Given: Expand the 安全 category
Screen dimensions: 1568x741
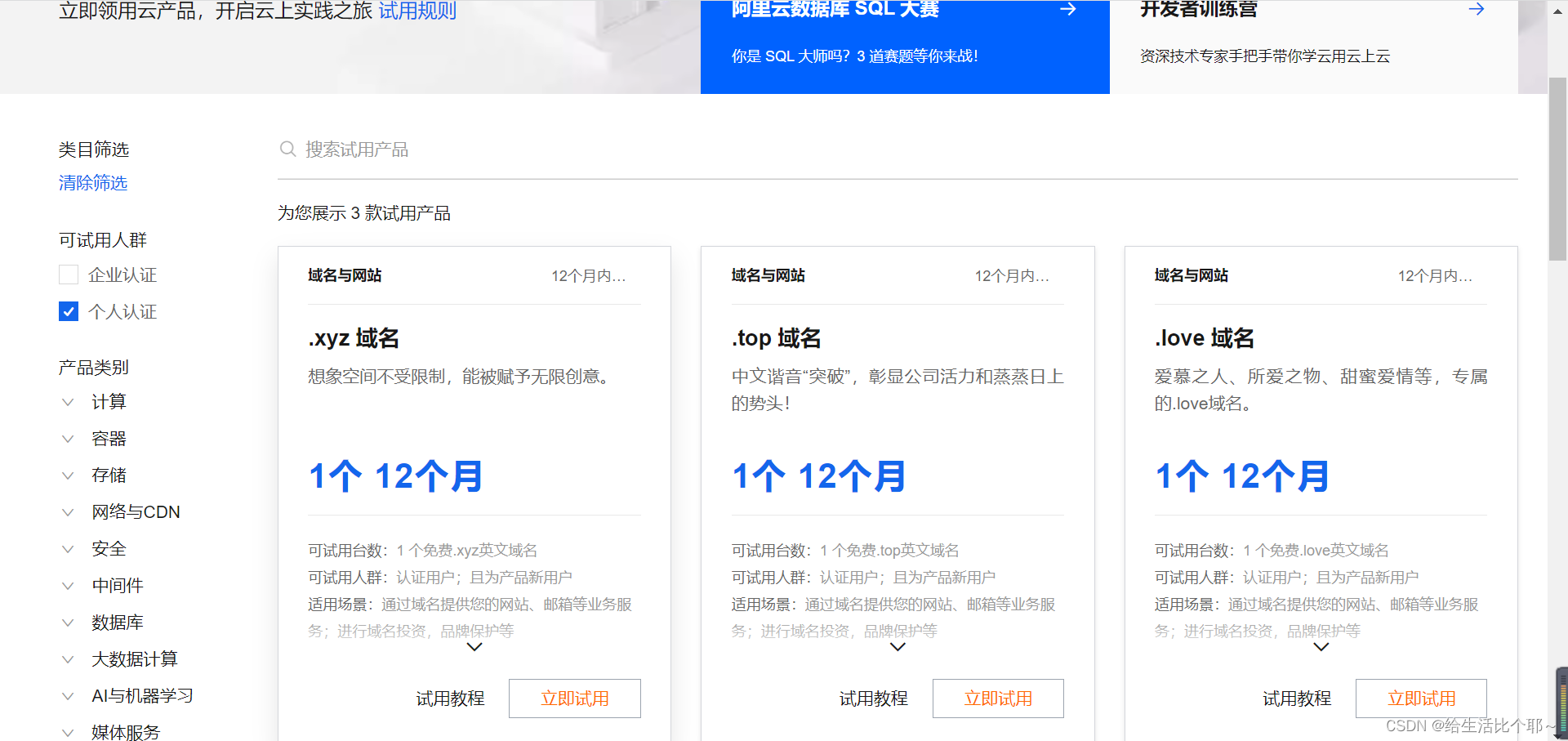Looking at the screenshot, I should pos(68,549).
